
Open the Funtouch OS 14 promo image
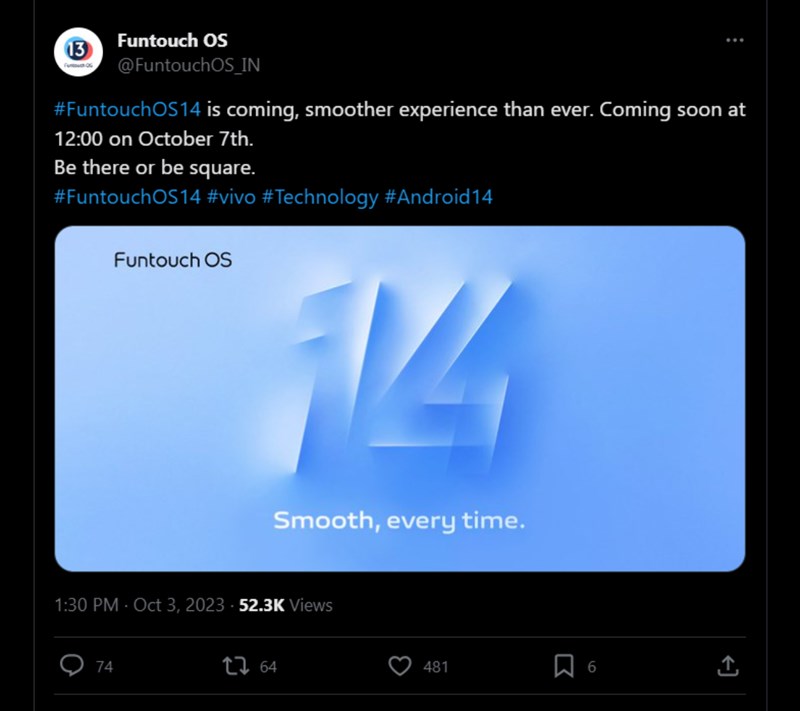[399, 398]
